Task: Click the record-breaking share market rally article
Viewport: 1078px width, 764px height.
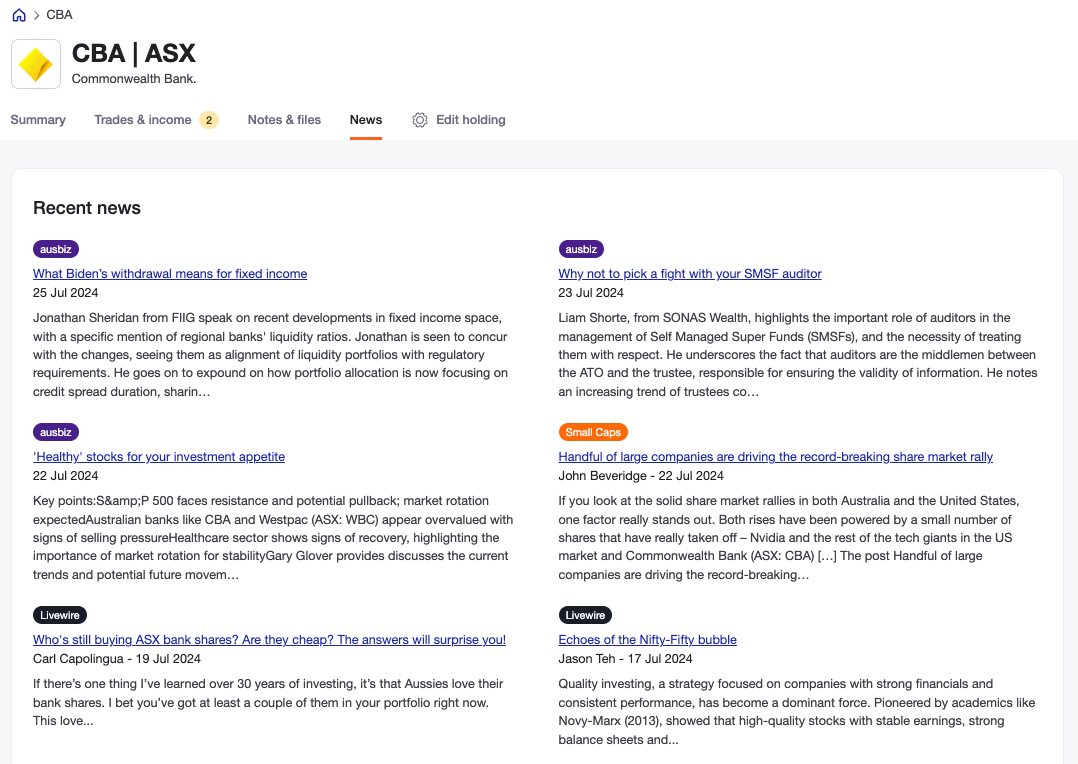Action: tap(775, 456)
